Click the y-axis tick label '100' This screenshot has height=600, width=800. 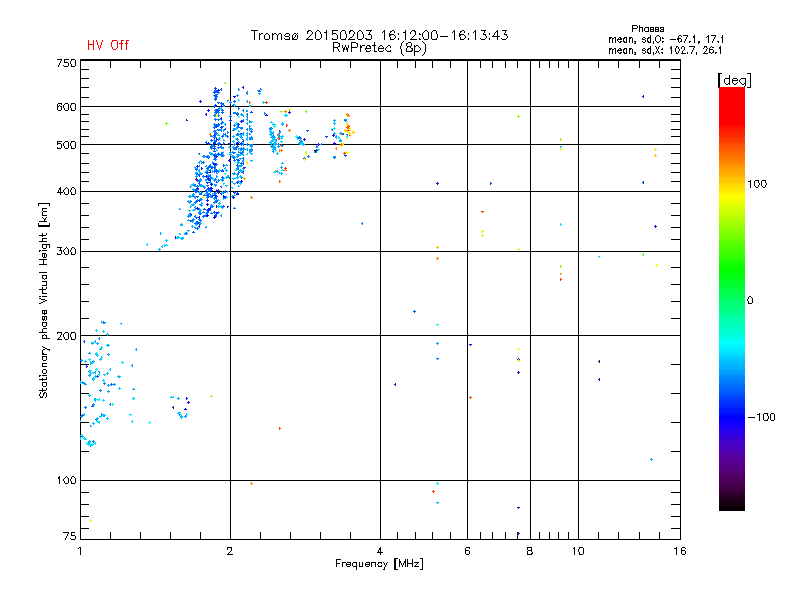[x=66, y=481]
